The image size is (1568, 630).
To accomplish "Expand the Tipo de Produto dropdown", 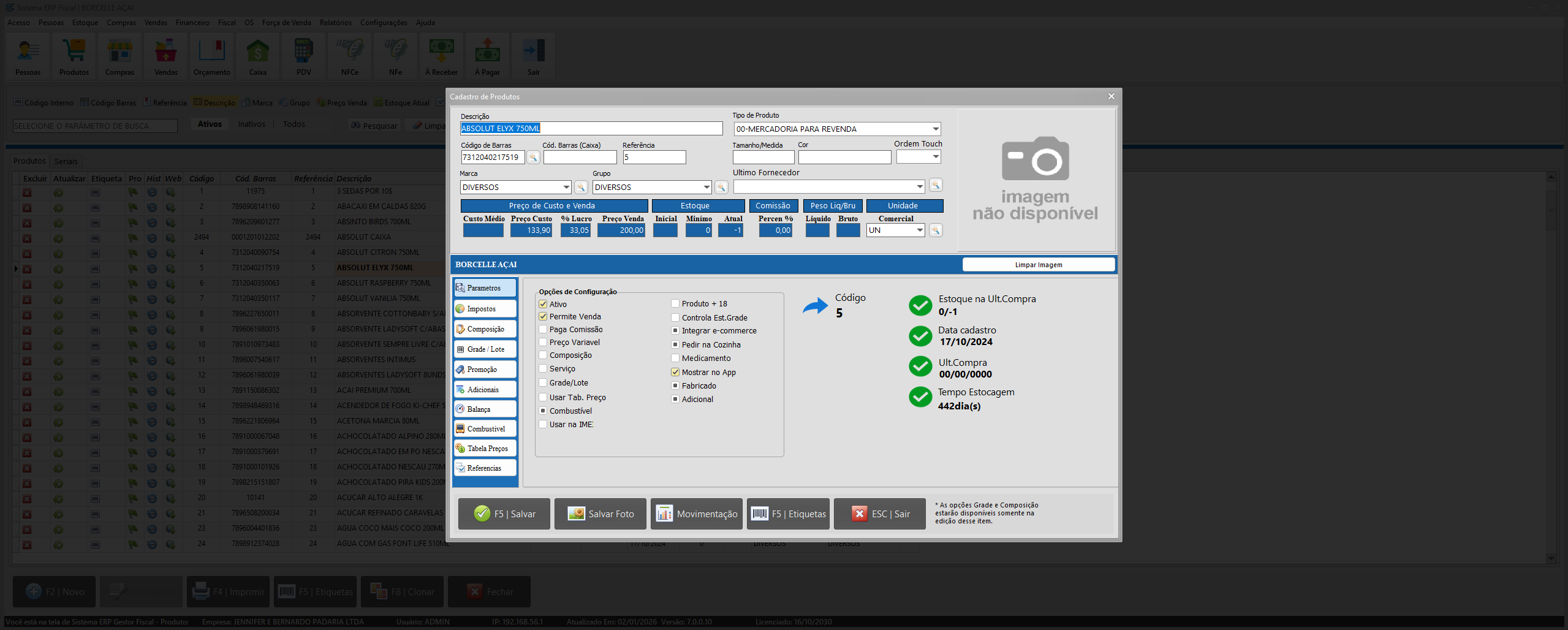I will click(935, 129).
